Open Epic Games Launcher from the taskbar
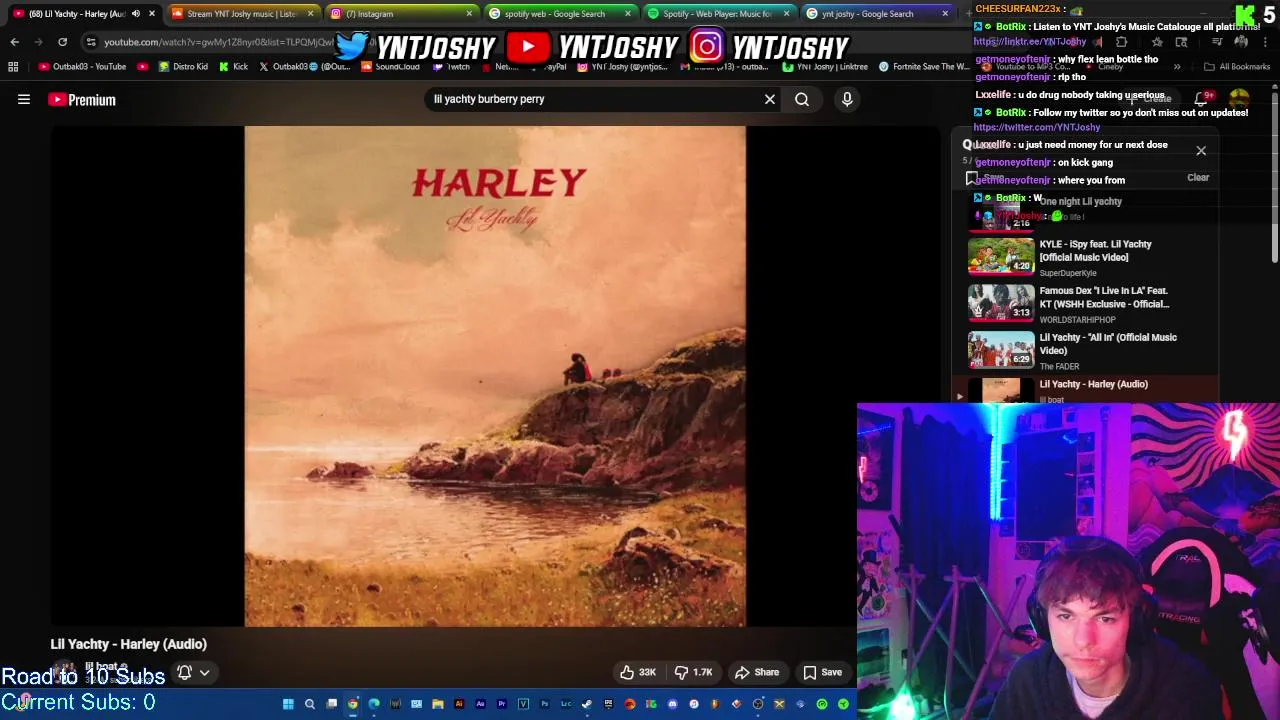The image size is (1280, 720). [x=608, y=704]
